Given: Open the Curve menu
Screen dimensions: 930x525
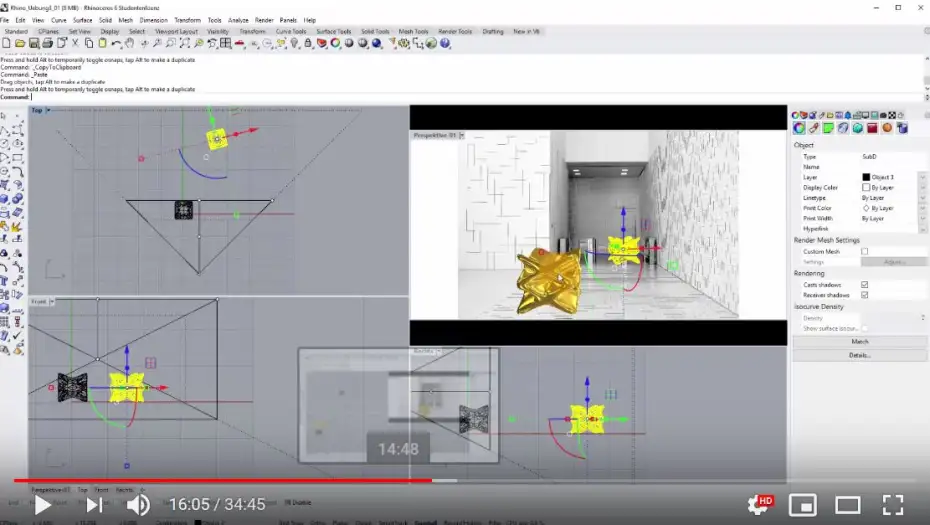Looking at the screenshot, I should [59, 20].
